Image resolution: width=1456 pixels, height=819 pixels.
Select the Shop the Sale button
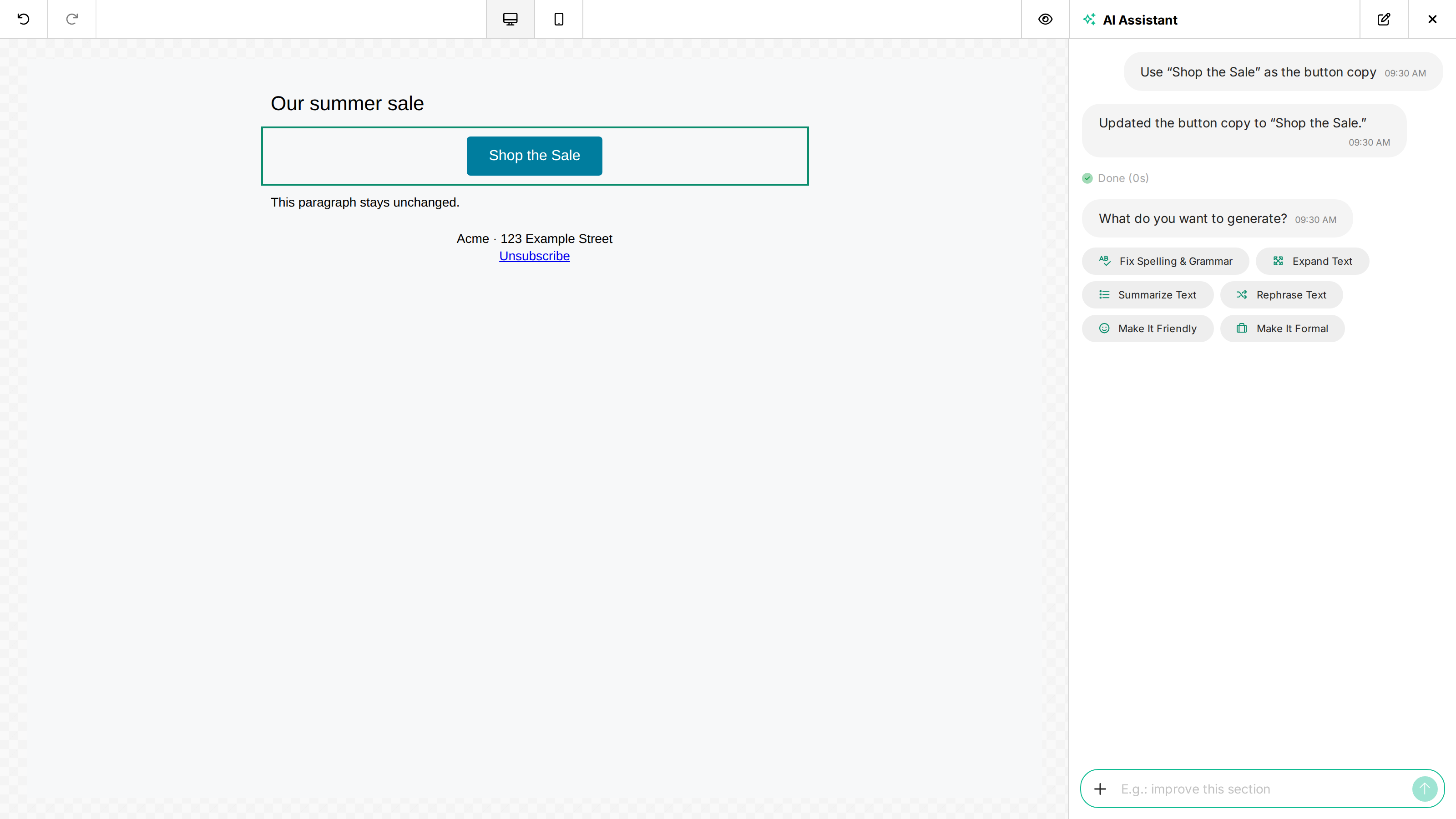click(x=534, y=156)
